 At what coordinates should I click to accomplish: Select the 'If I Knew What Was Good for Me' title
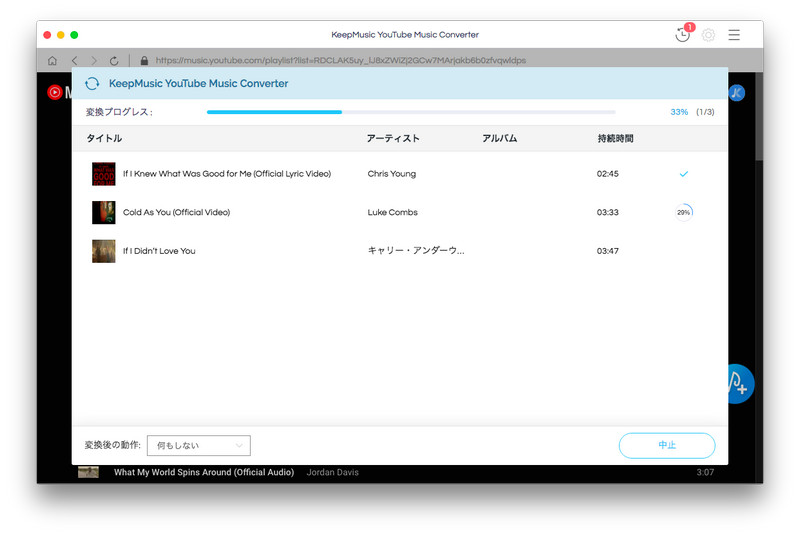tap(227, 174)
